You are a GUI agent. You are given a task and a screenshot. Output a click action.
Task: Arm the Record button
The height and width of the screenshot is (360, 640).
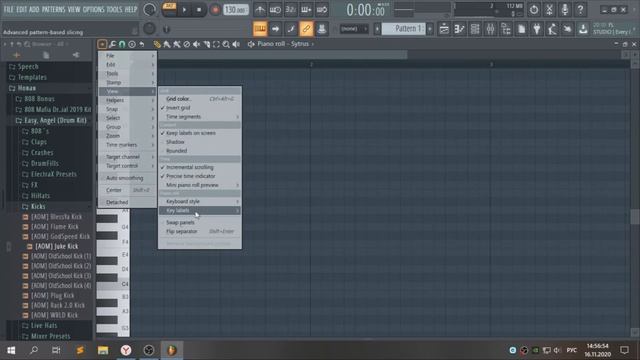[215, 10]
